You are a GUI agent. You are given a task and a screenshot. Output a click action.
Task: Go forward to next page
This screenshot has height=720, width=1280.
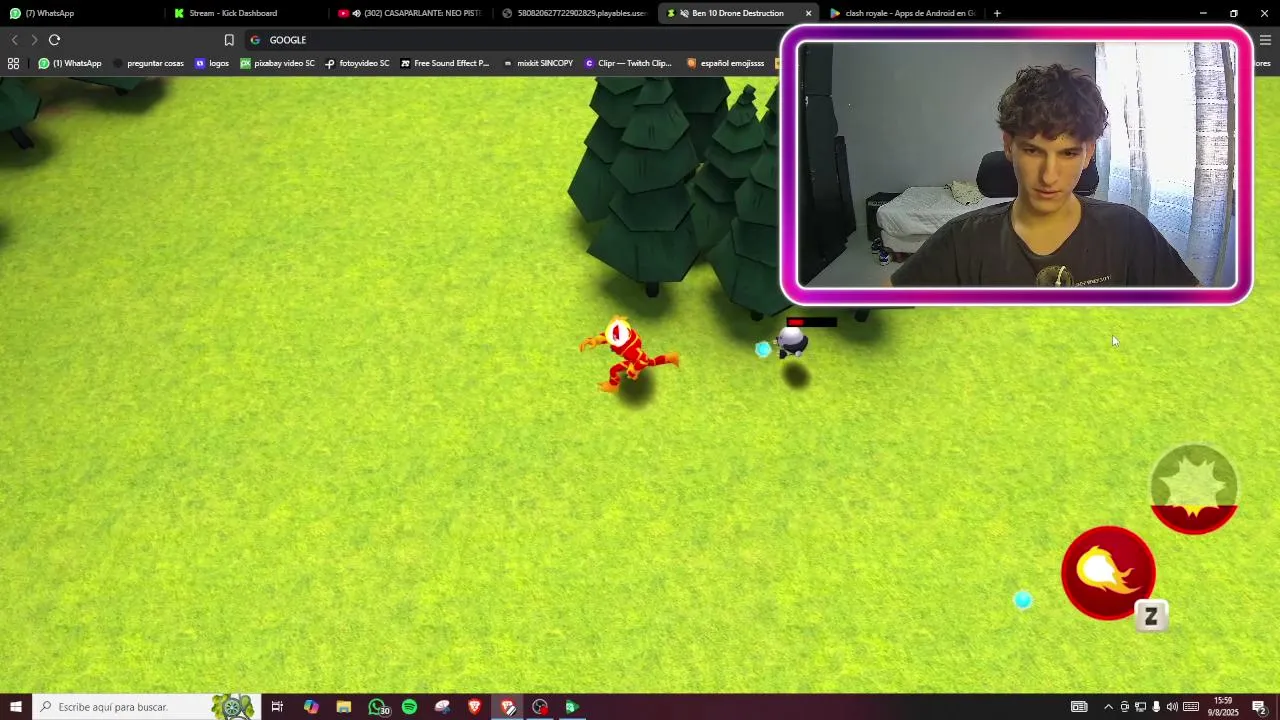coord(34,40)
